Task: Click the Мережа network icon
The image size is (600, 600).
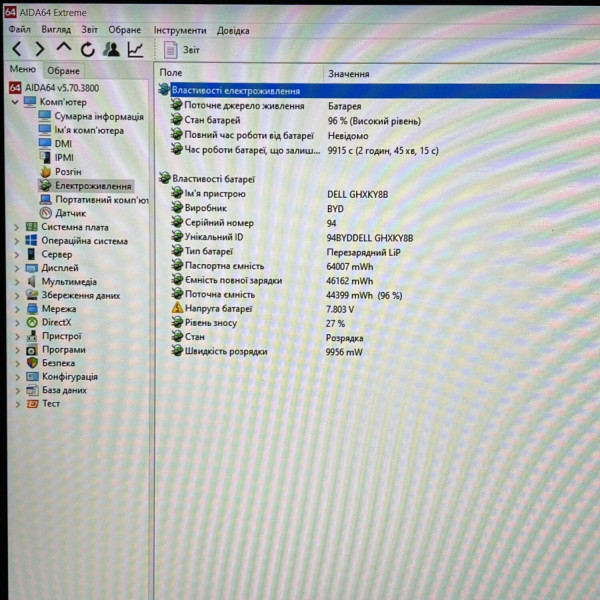Action: click(x=32, y=308)
